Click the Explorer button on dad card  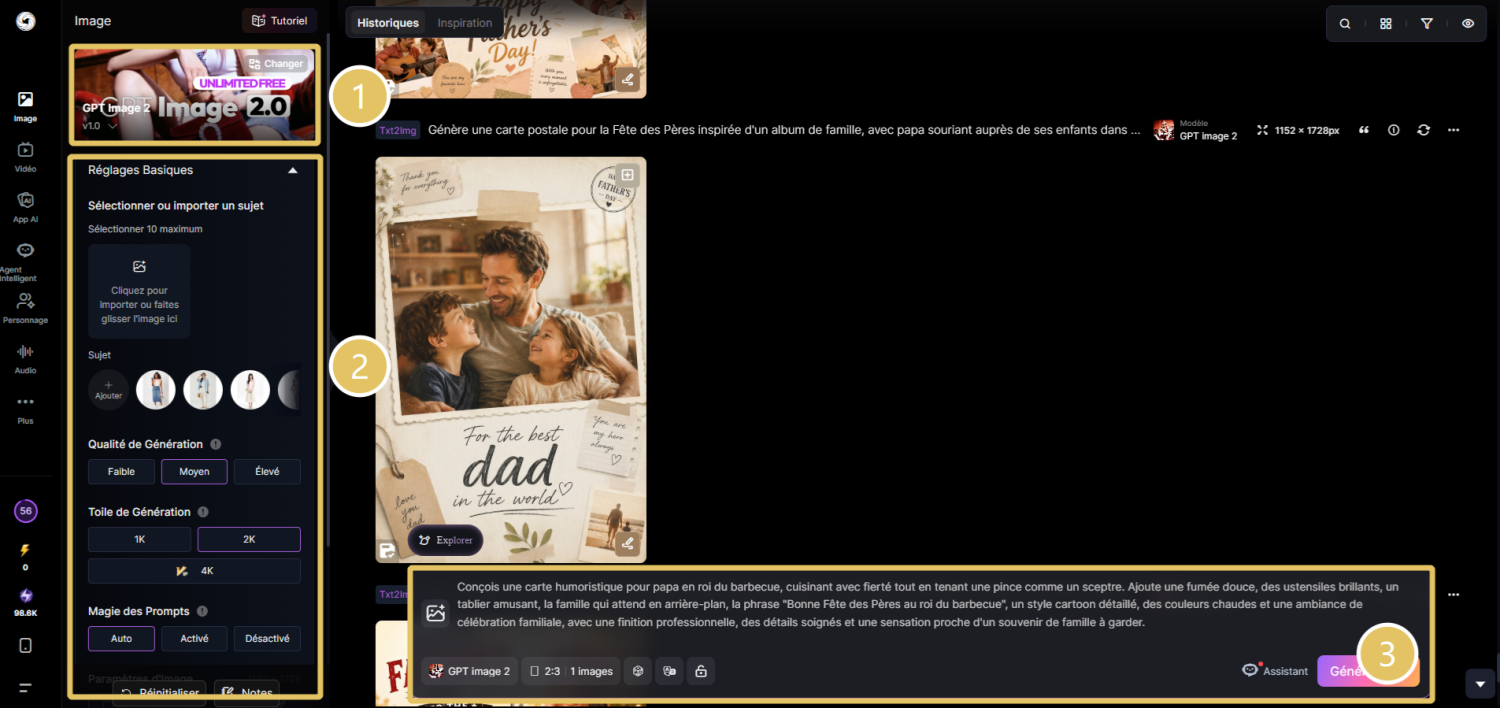[x=445, y=540]
